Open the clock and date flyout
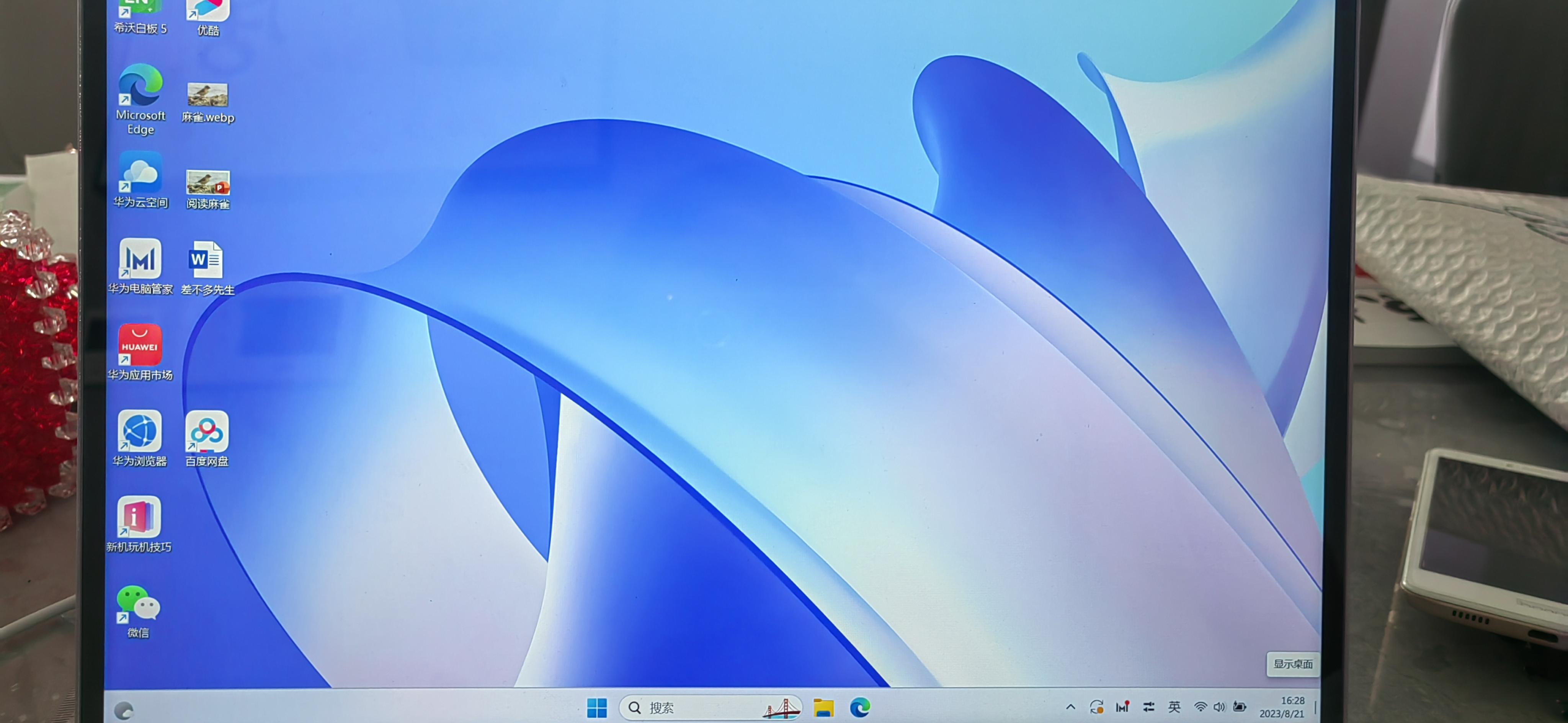The width and height of the screenshot is (1568, 723). [1282, 707]
